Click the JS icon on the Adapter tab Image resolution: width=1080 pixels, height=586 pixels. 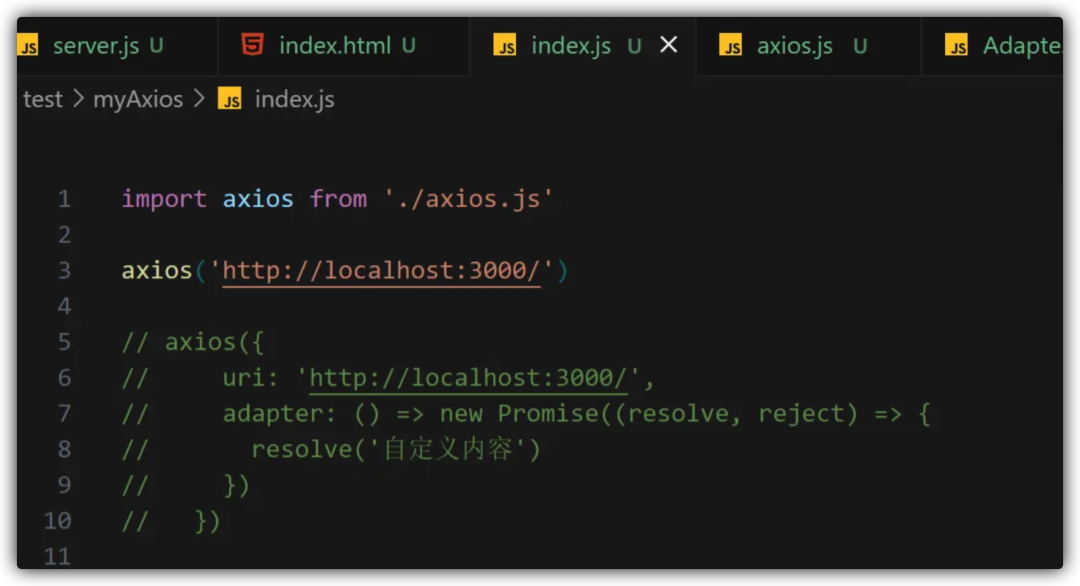pos(958,46)
